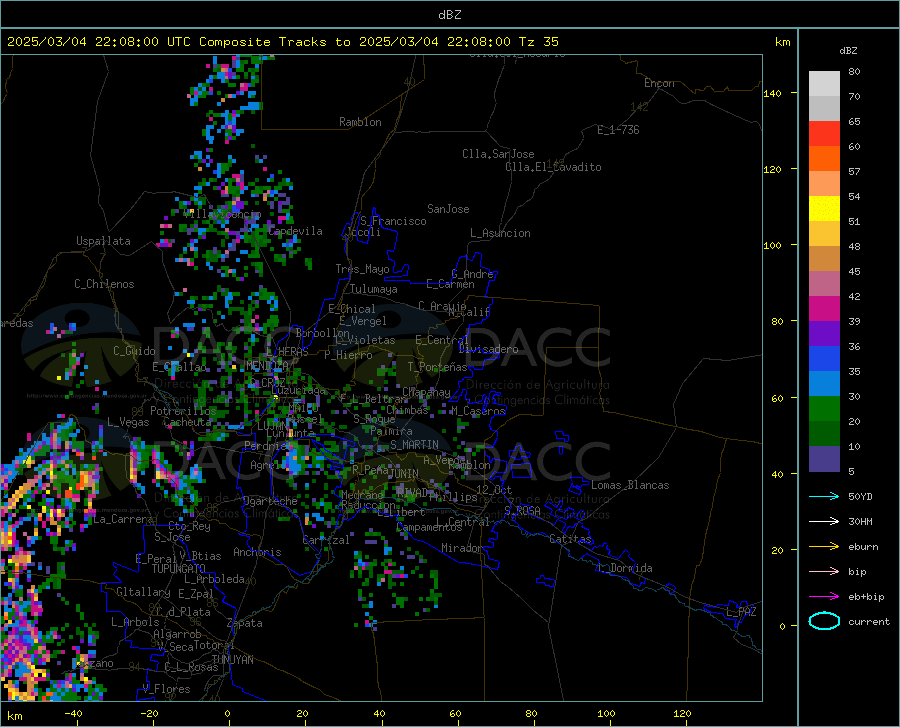This screenshot has height=727, width=900.
Task: Select the bright yellow 51-54 dBZ swatch
Action: click(824, 209)
